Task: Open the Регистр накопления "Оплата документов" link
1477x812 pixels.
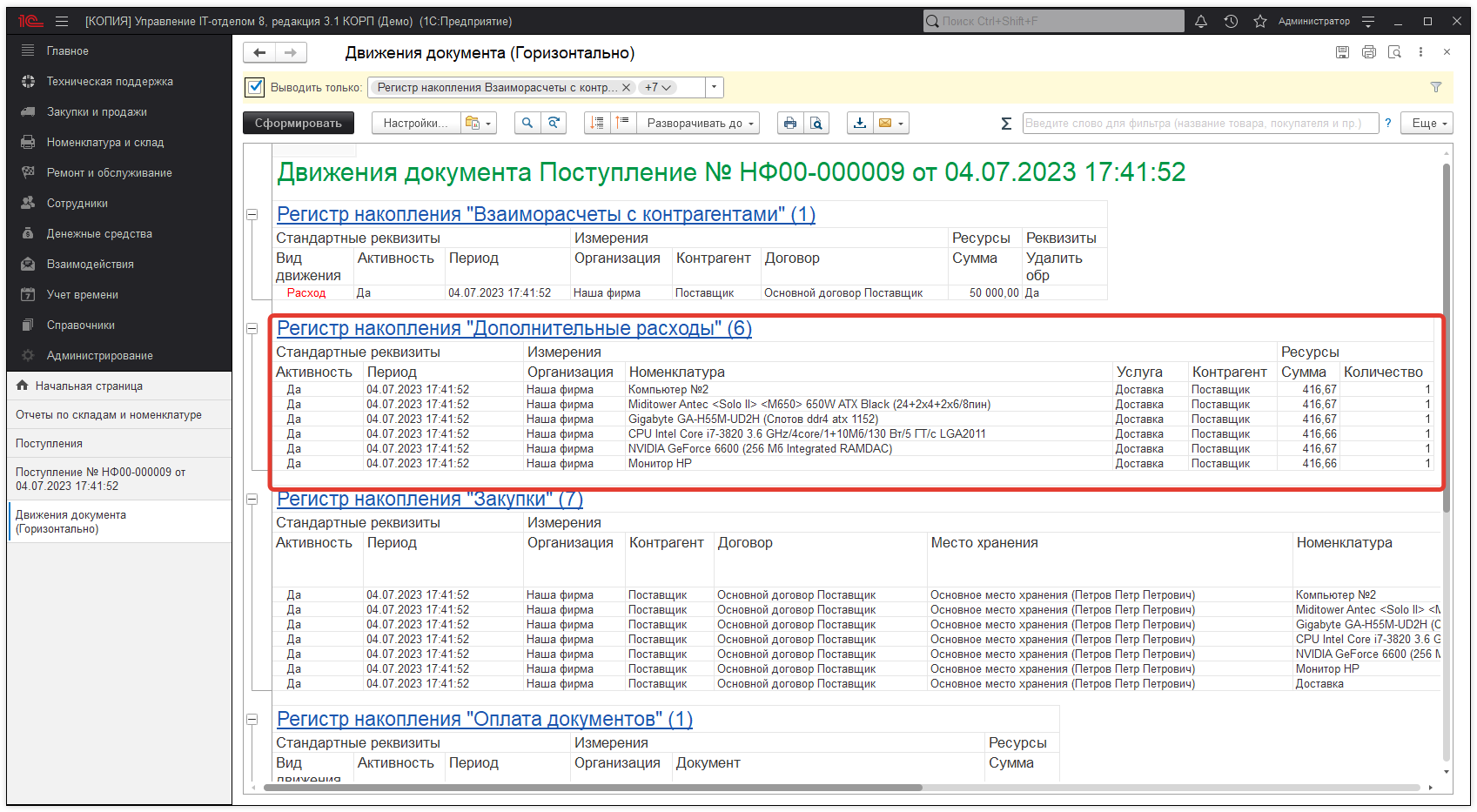Action: click(483, 720)
